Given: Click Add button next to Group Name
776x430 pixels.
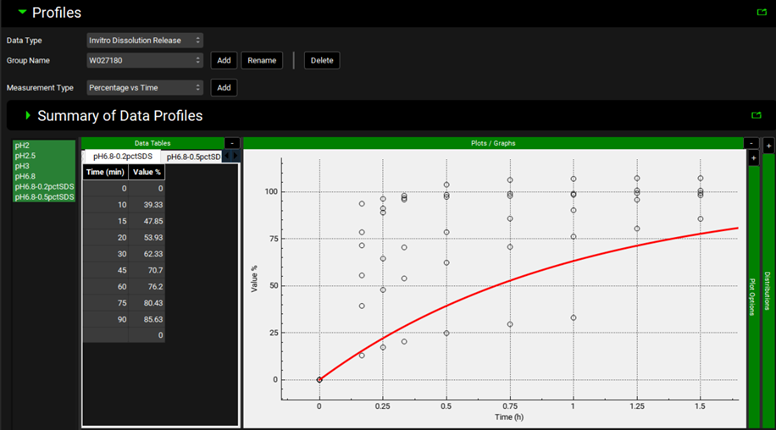Looking at the screenshot, I should tap(224, 60).
